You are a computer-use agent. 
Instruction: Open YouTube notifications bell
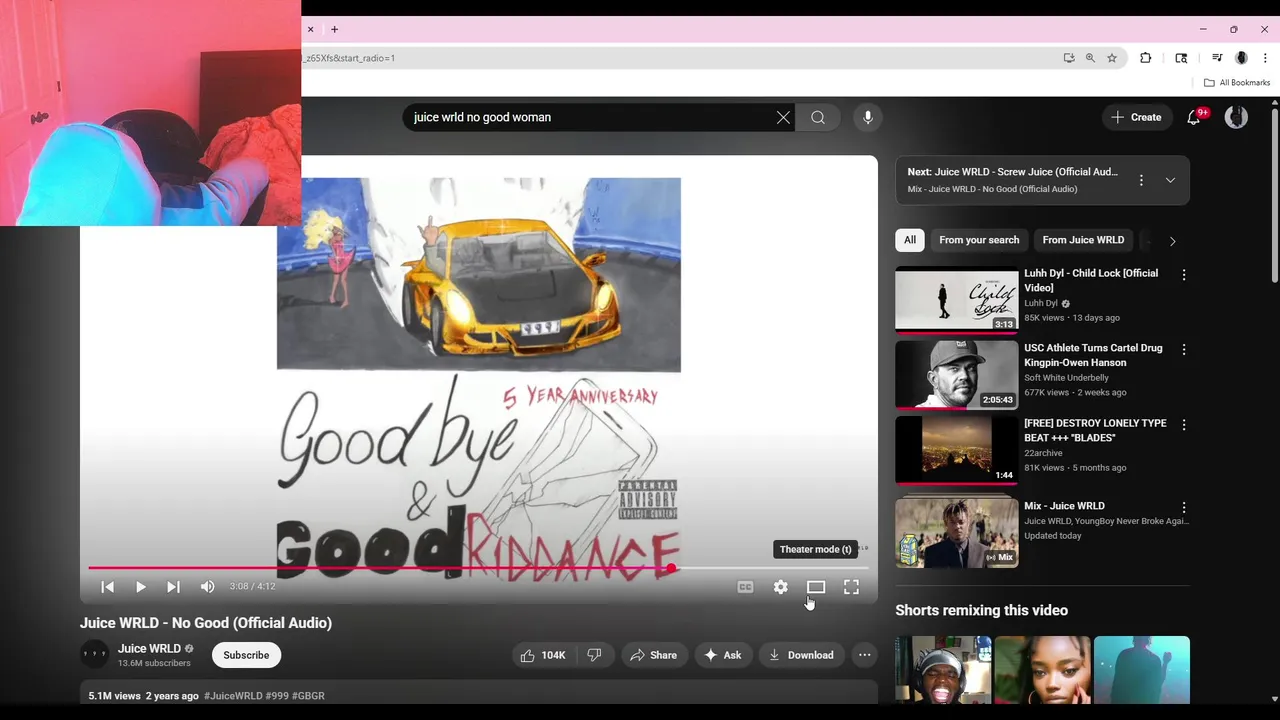(1194, 117)
